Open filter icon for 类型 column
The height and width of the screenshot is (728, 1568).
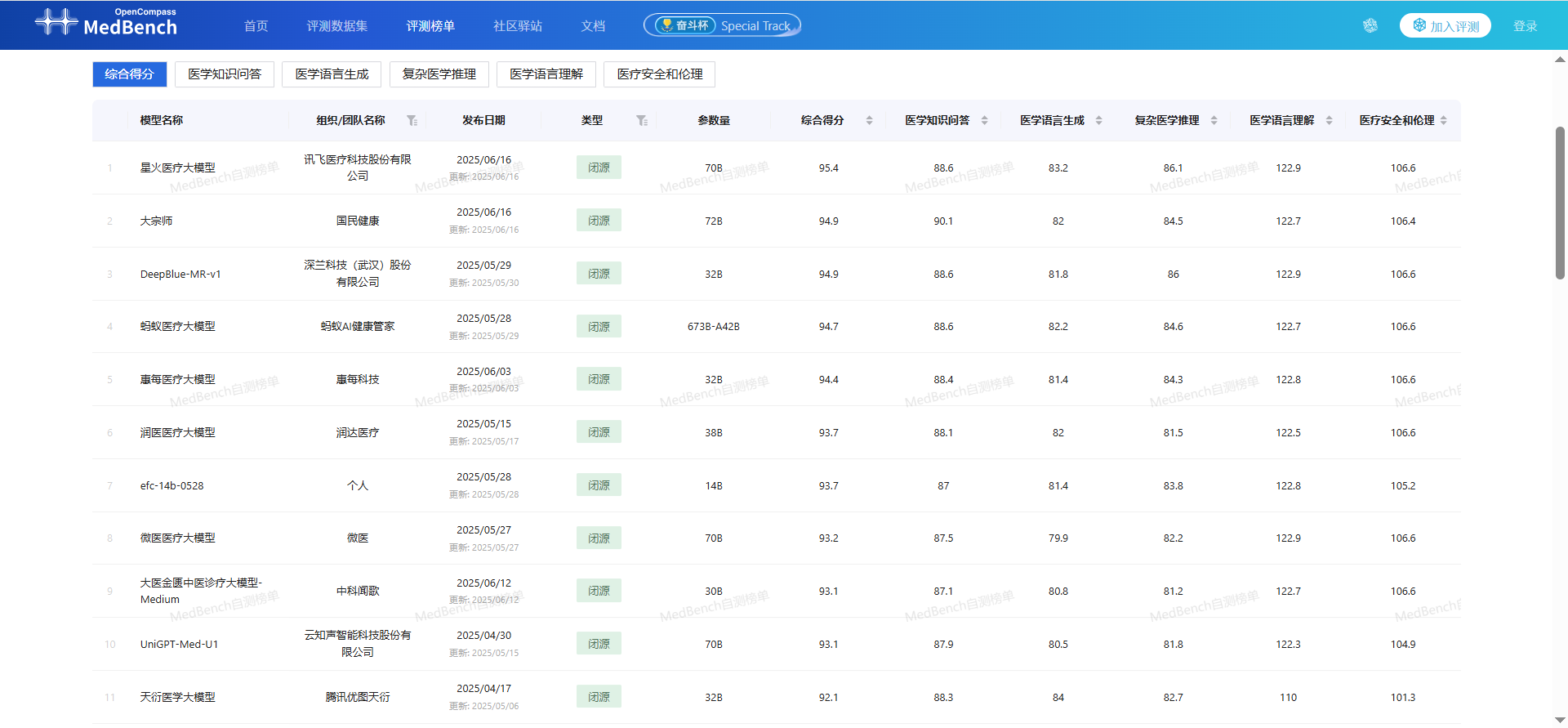642,121
